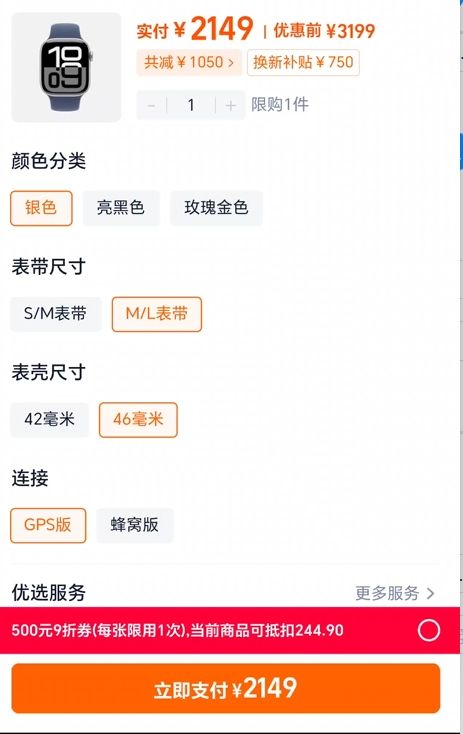Click the chevron next to 更多服务
The height and width of the screenshot is (734, 463).
[431, 594]
